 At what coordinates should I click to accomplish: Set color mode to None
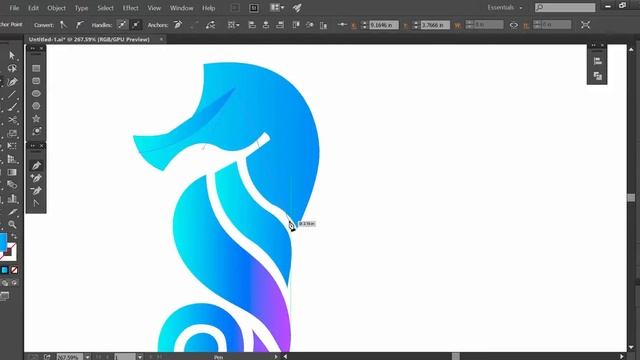click(x=14, y=270)
